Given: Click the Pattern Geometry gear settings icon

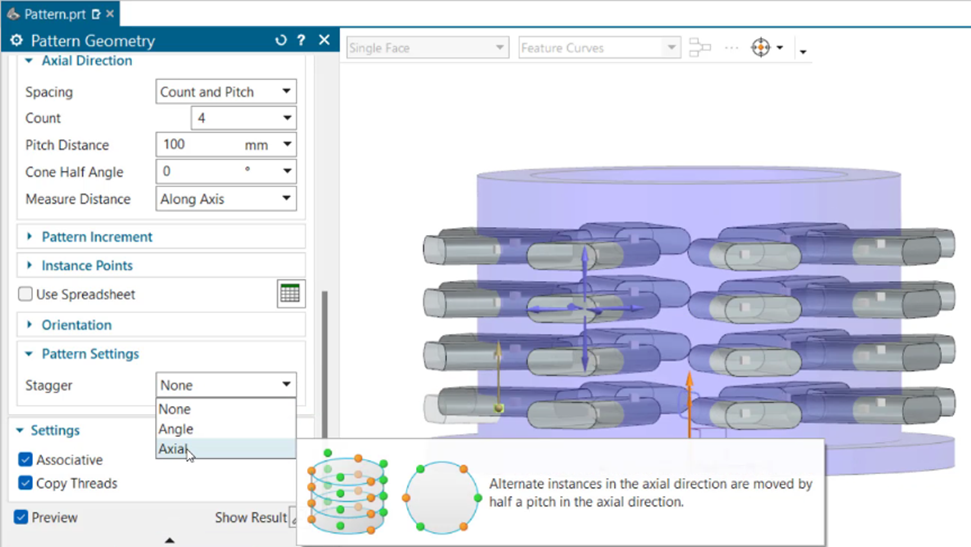Looking at the screenshot, I should (x=16, y=41).
